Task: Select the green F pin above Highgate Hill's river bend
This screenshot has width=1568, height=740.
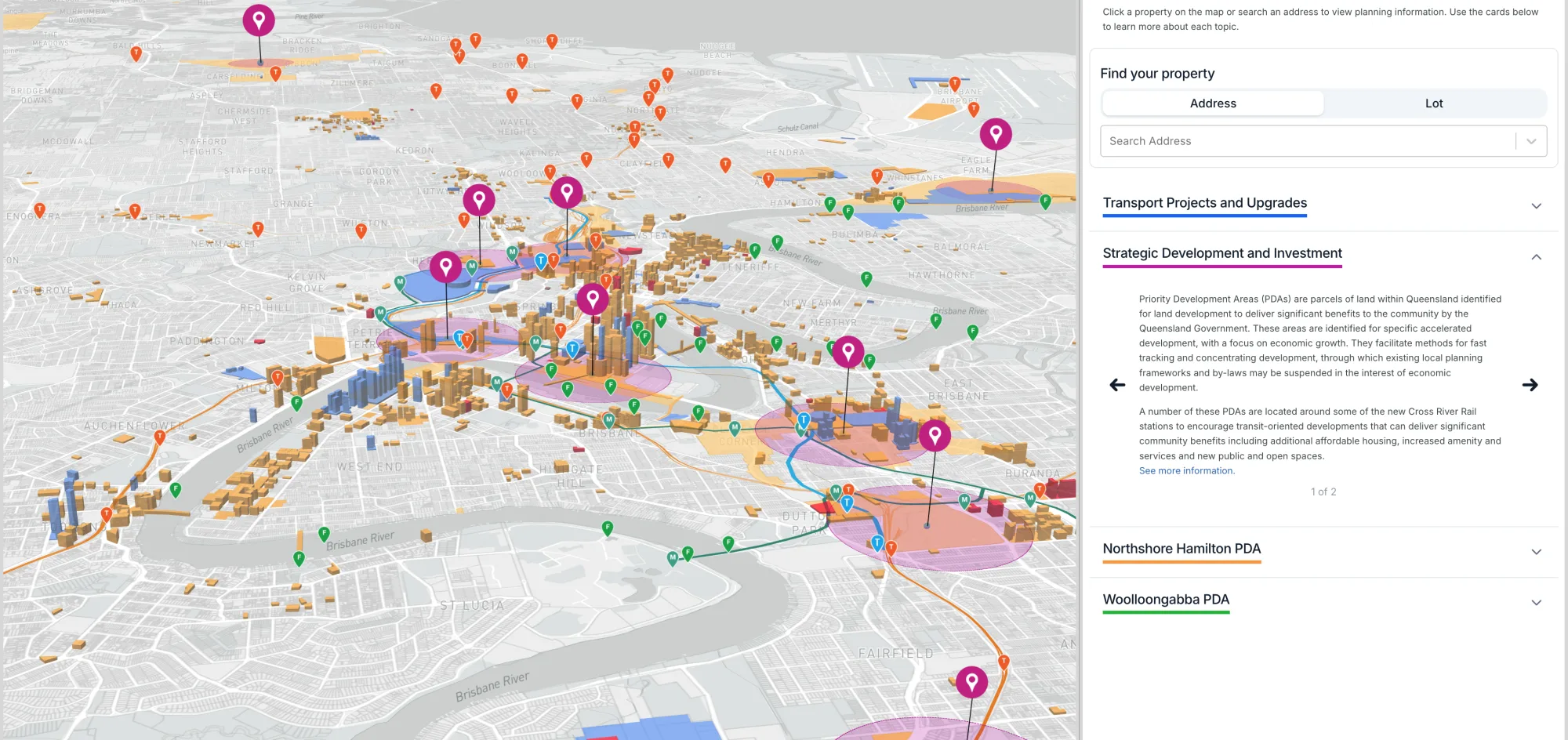Action: pyautogui.click(x=608, y=528)
